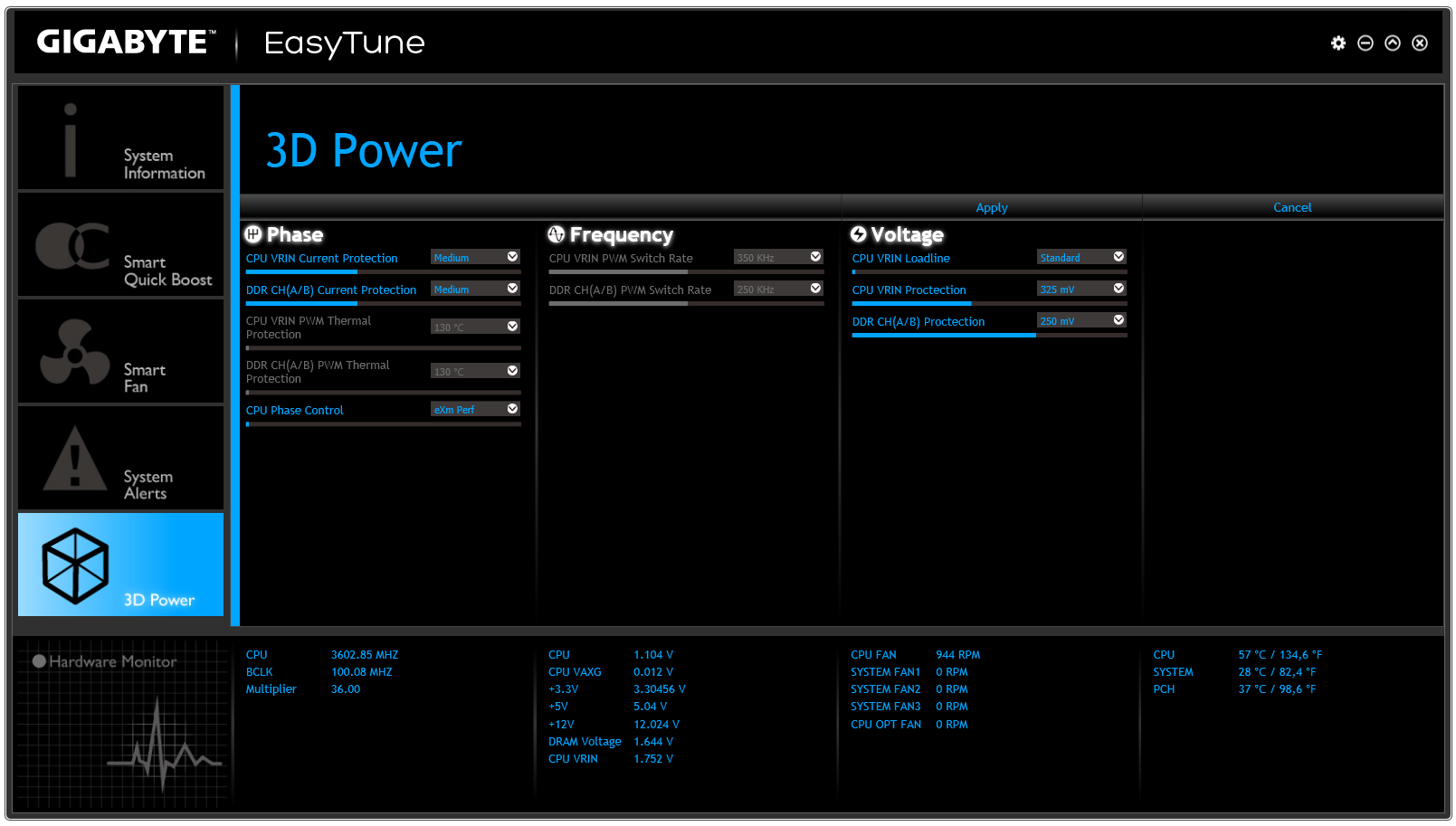Open DDR CH(A/B) Protection 250 mV dropdown

(x=1081, y=320)
